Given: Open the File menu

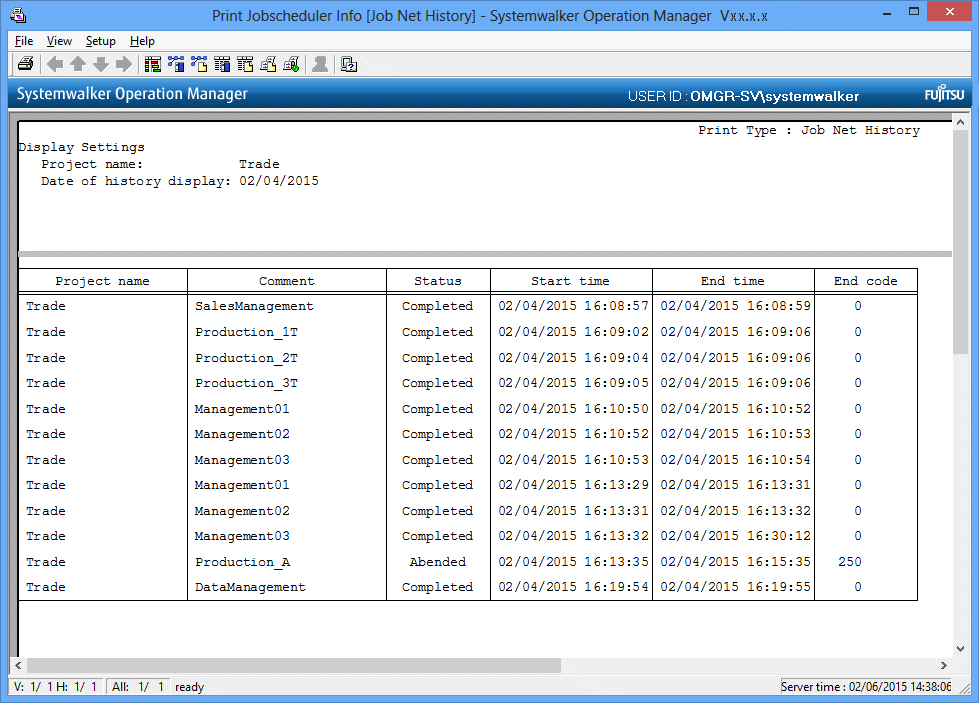Looking at the screenshot, I should tap(24, 41).
